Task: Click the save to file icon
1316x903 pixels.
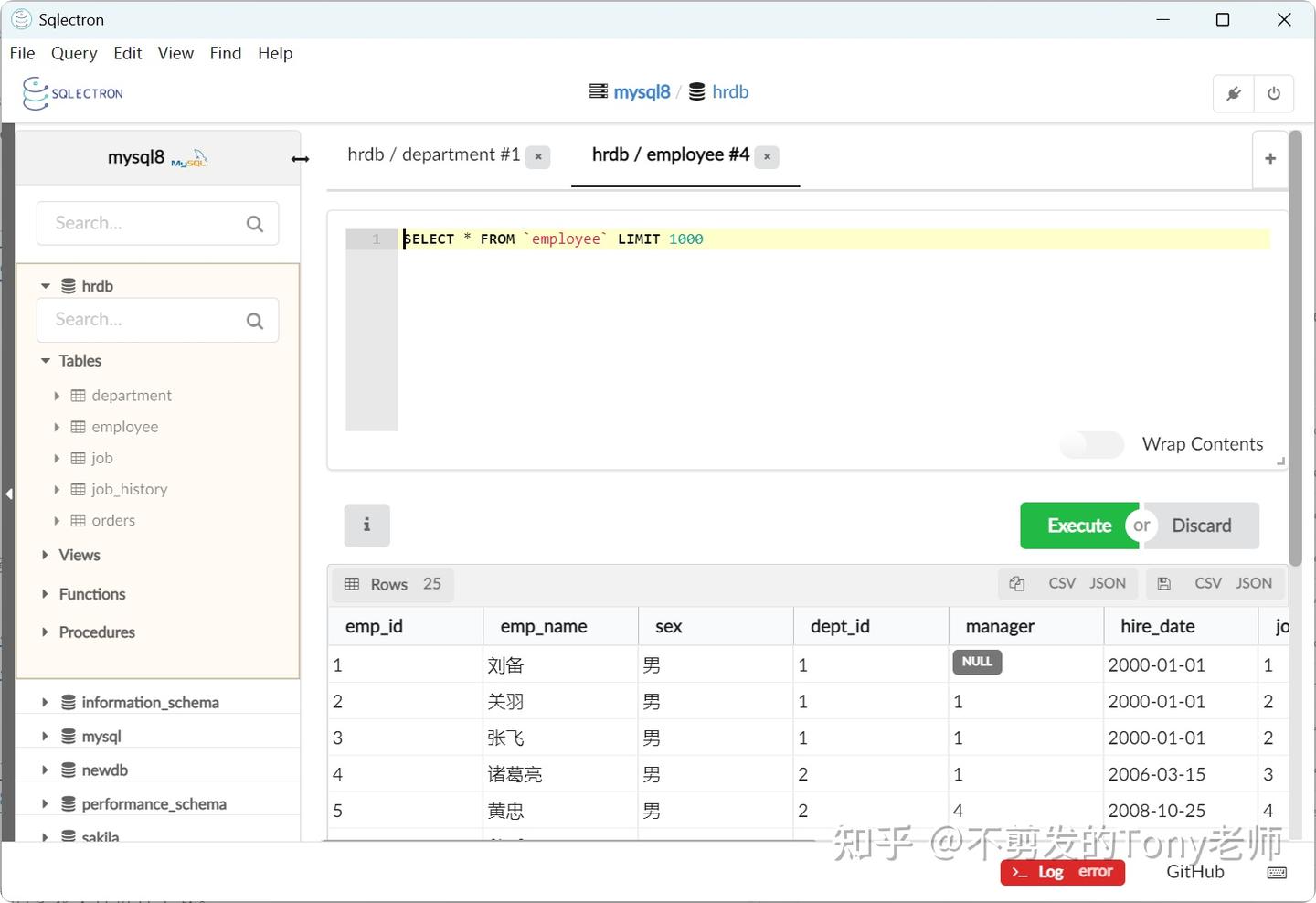Action: click(1163, 583)
